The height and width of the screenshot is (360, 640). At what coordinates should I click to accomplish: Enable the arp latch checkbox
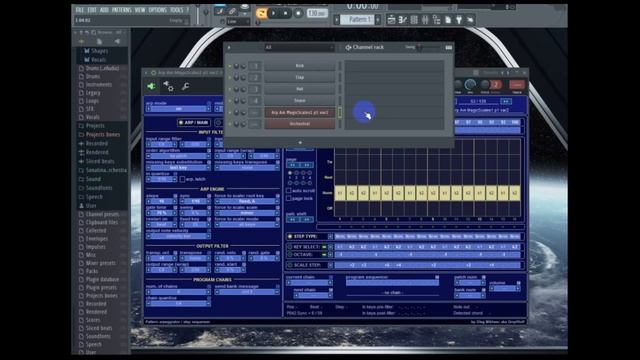point(182,179)
